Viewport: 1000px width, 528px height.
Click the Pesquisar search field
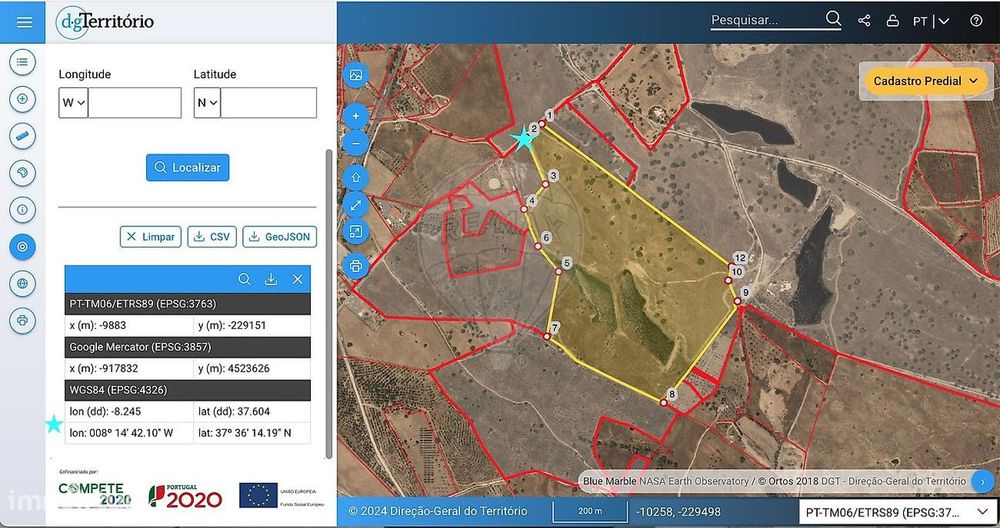pos(767,20)
